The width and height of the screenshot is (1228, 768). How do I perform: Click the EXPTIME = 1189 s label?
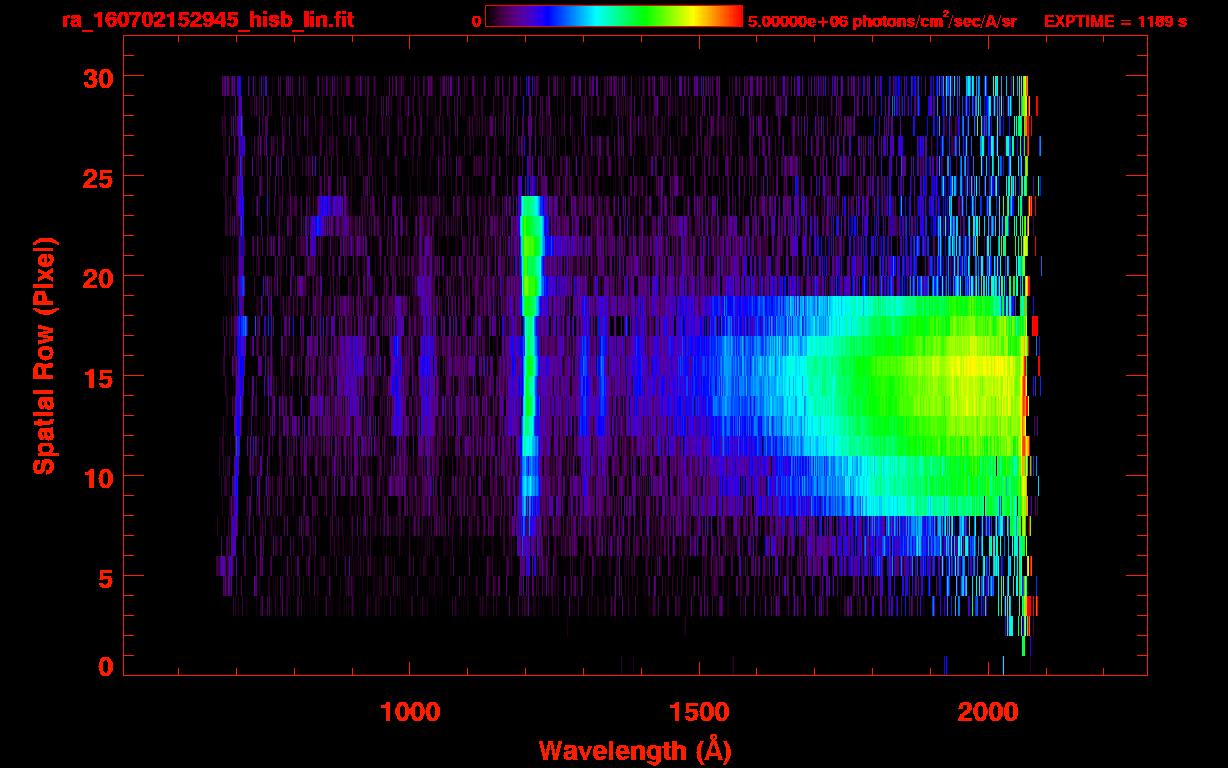(x=1115, y=21)
